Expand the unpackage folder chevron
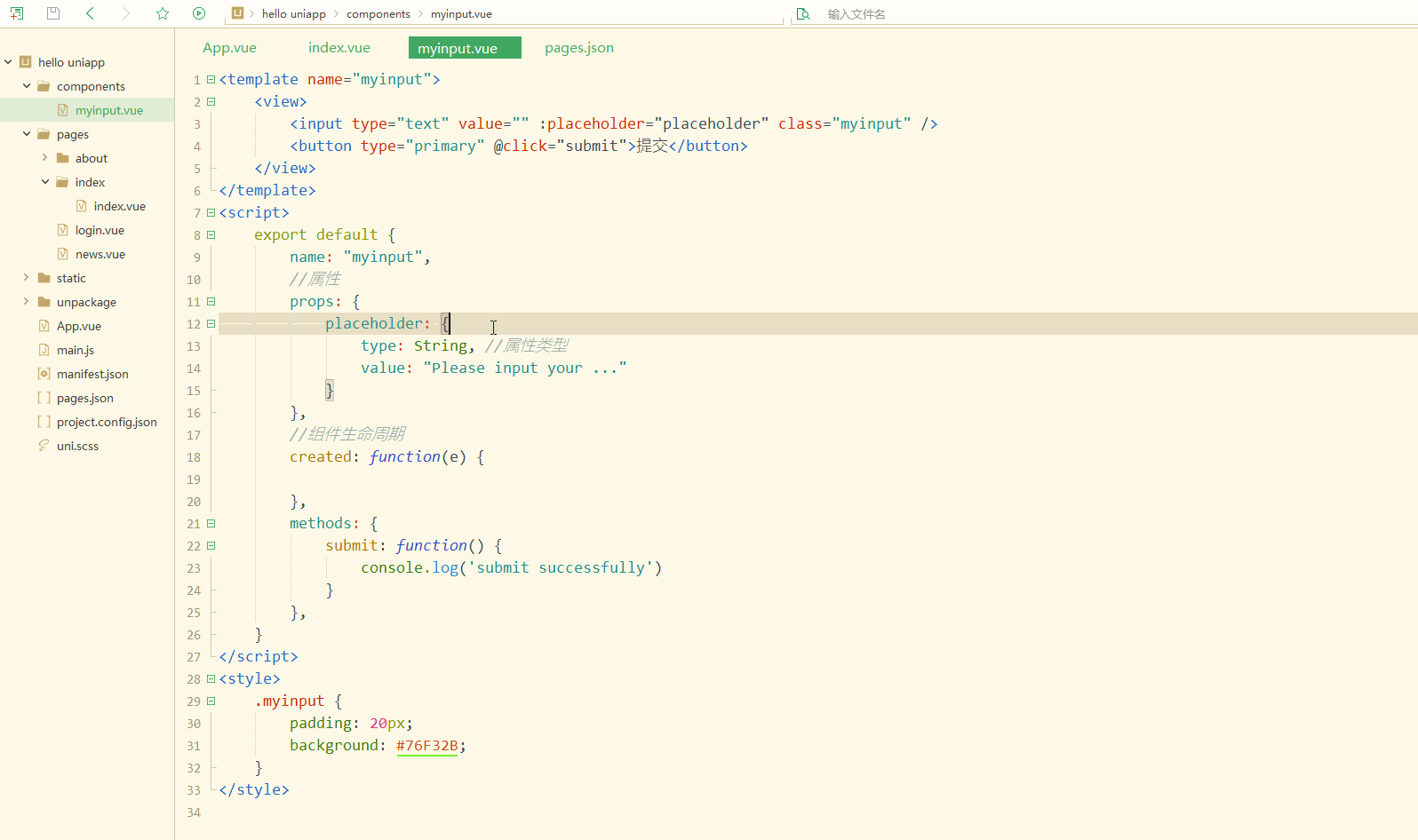 [27, 302]
